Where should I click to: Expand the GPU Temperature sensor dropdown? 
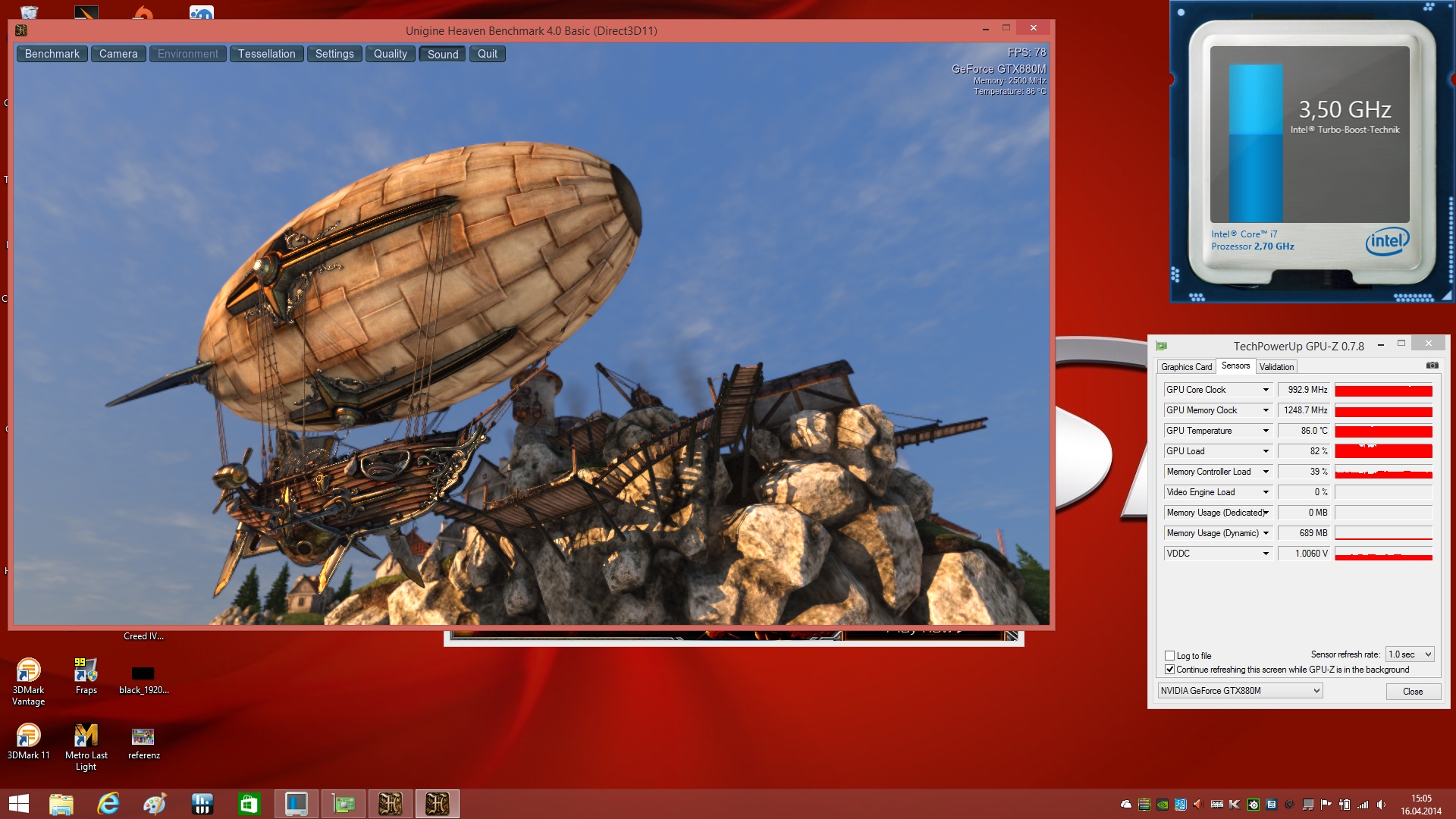click(x=1266, y=431)
